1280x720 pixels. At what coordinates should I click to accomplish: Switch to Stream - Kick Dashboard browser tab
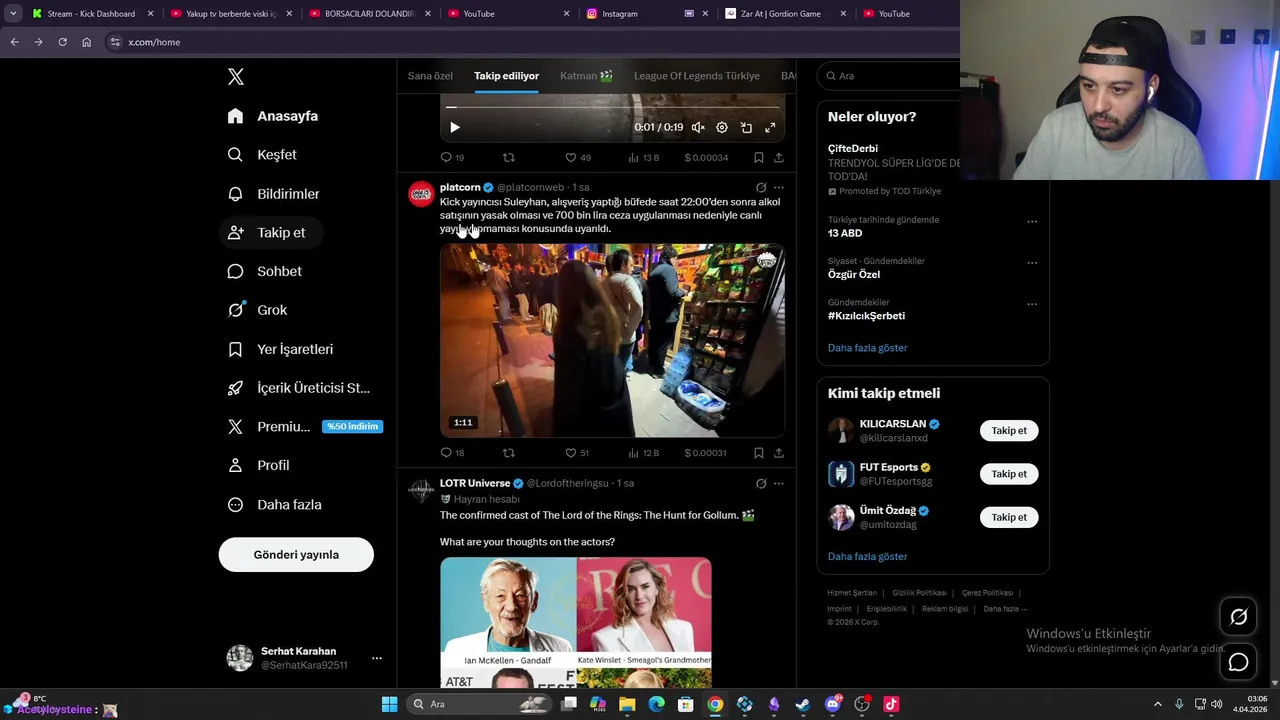(91, 14)
